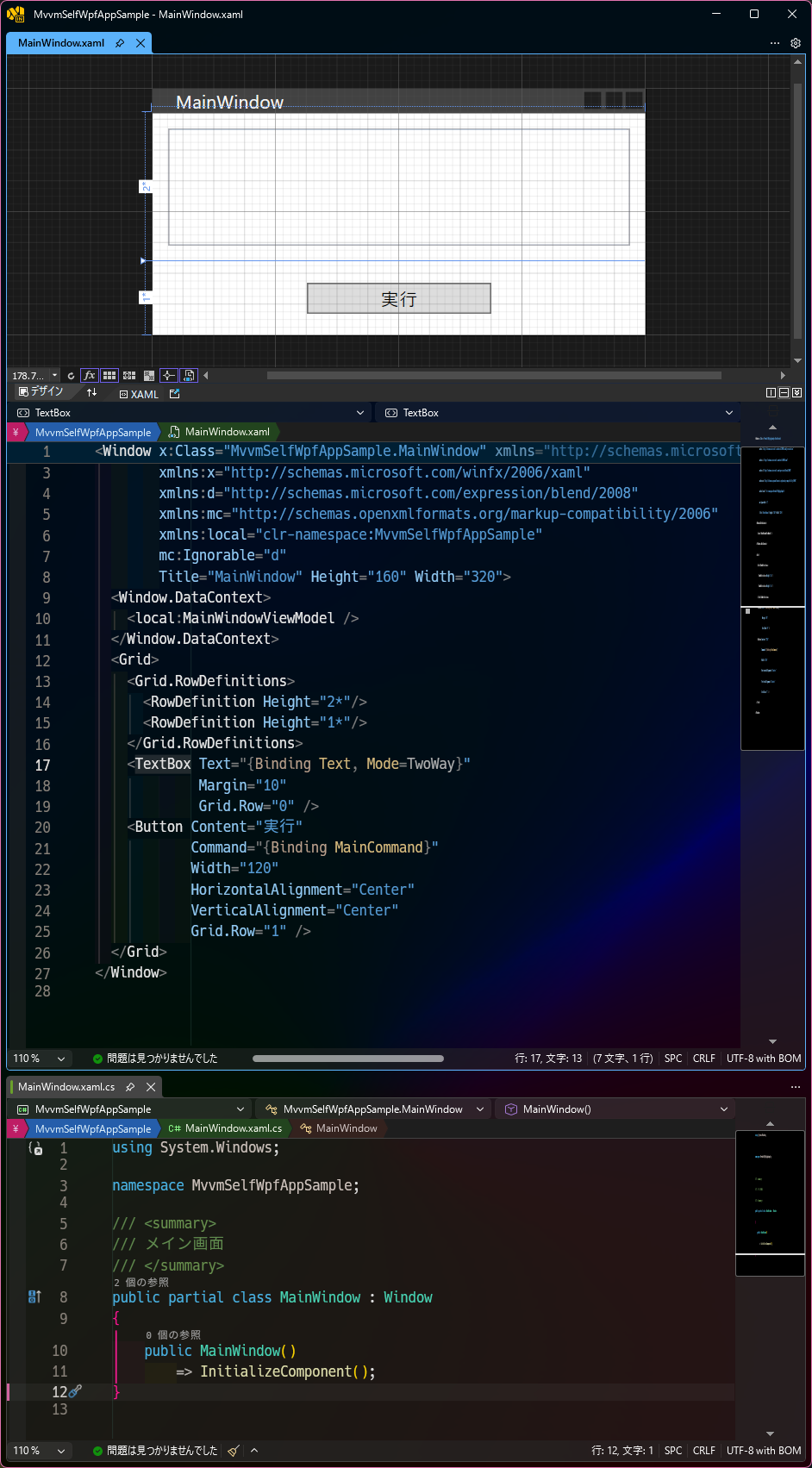Click the XAML editor's UTF-8 with BOM encoding
The image size is (812, 1468).
764,1059
